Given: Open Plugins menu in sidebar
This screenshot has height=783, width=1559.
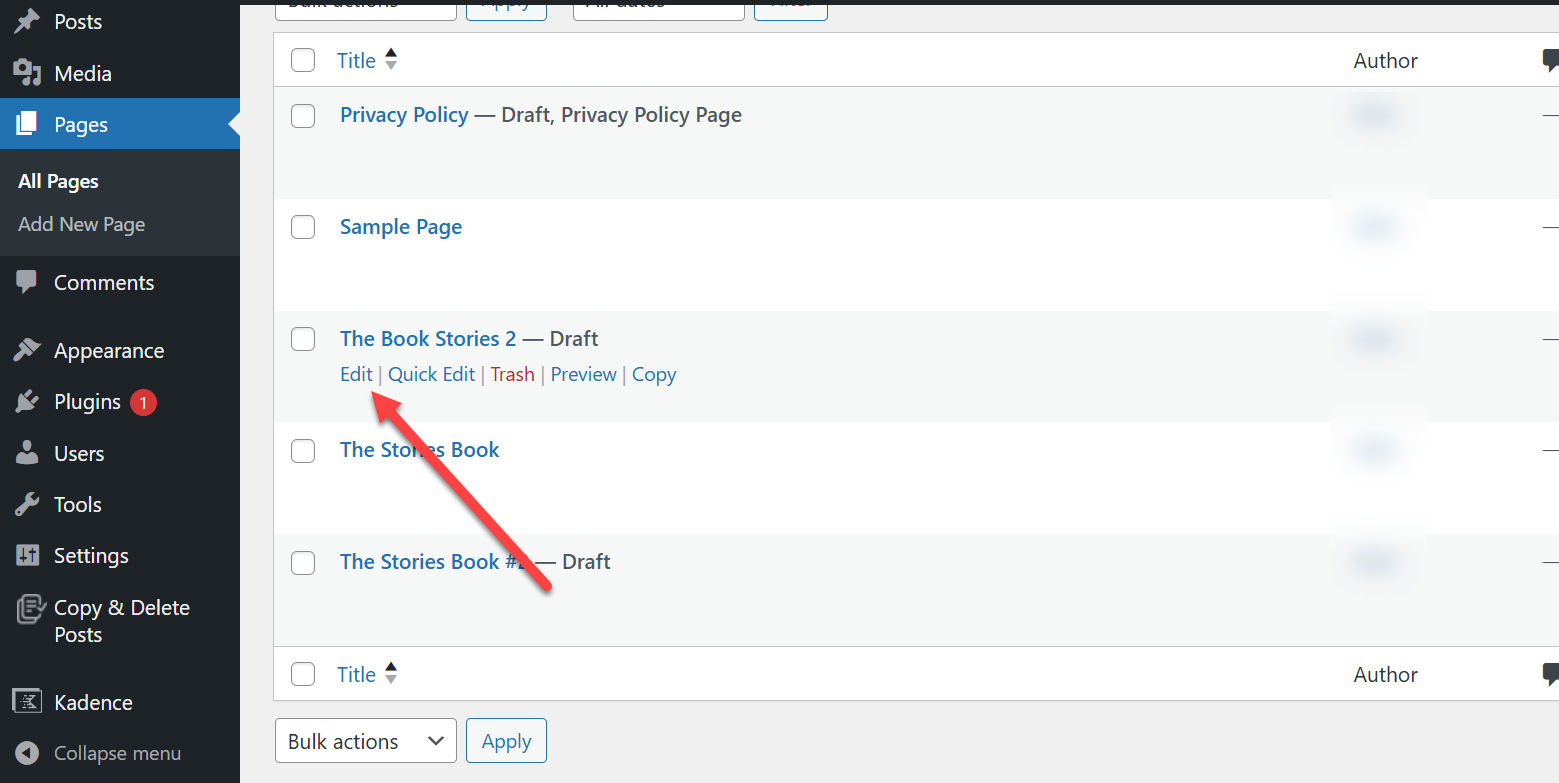Looking at the screenshot, I should [87, 401].
